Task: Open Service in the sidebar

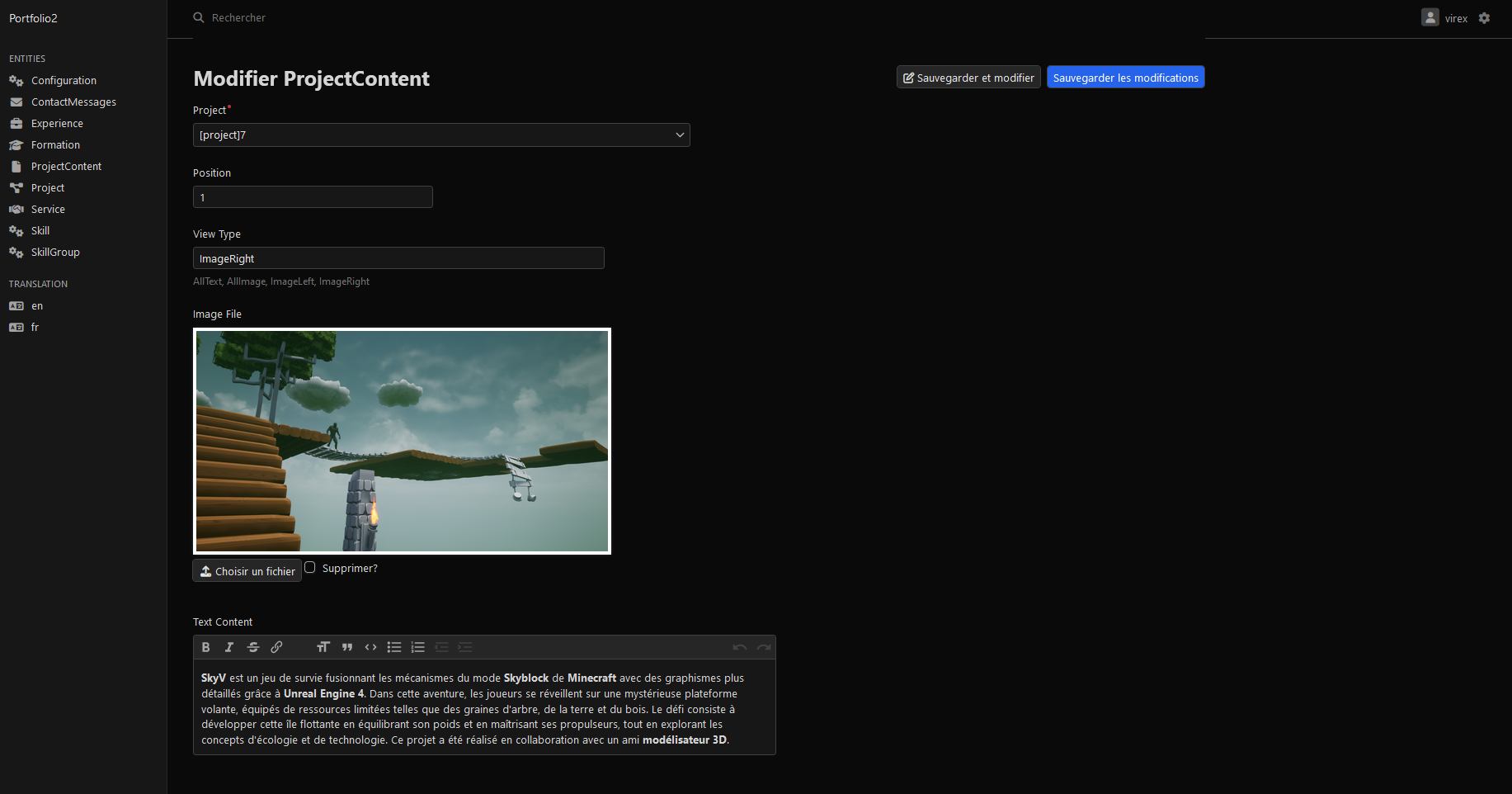Action: [48, 210]
